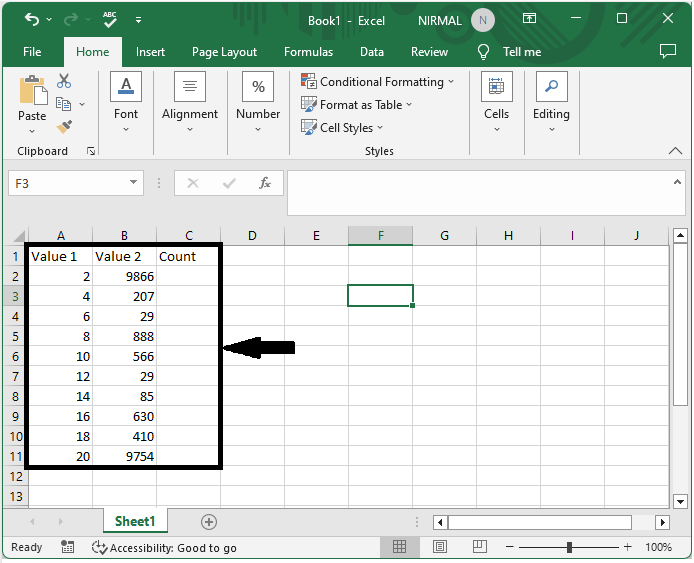
Task: Open Format as Table menu
Action: click(x=357, y=105)
